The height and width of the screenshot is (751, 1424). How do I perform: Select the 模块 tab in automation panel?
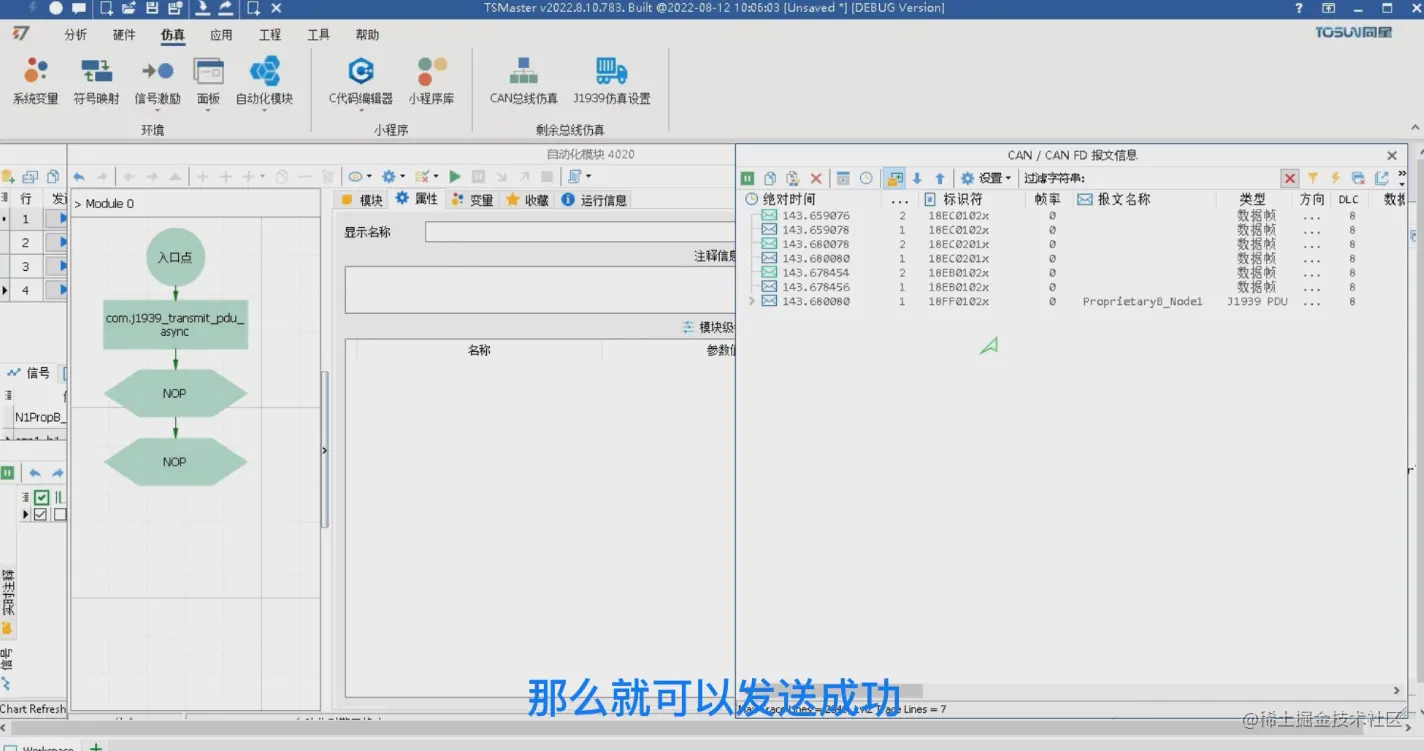[x=362, y=200]
